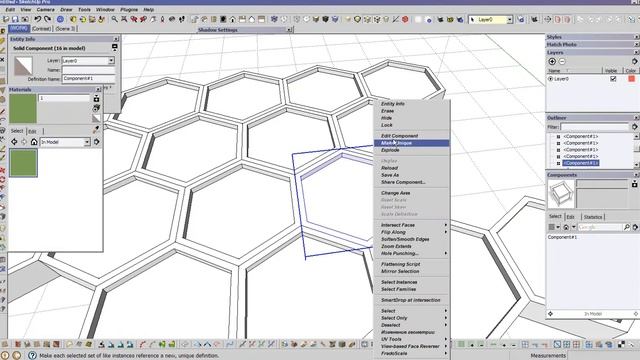Close the Shadow Settings panel
Screen dimensions: 640x360
point(289,30)
